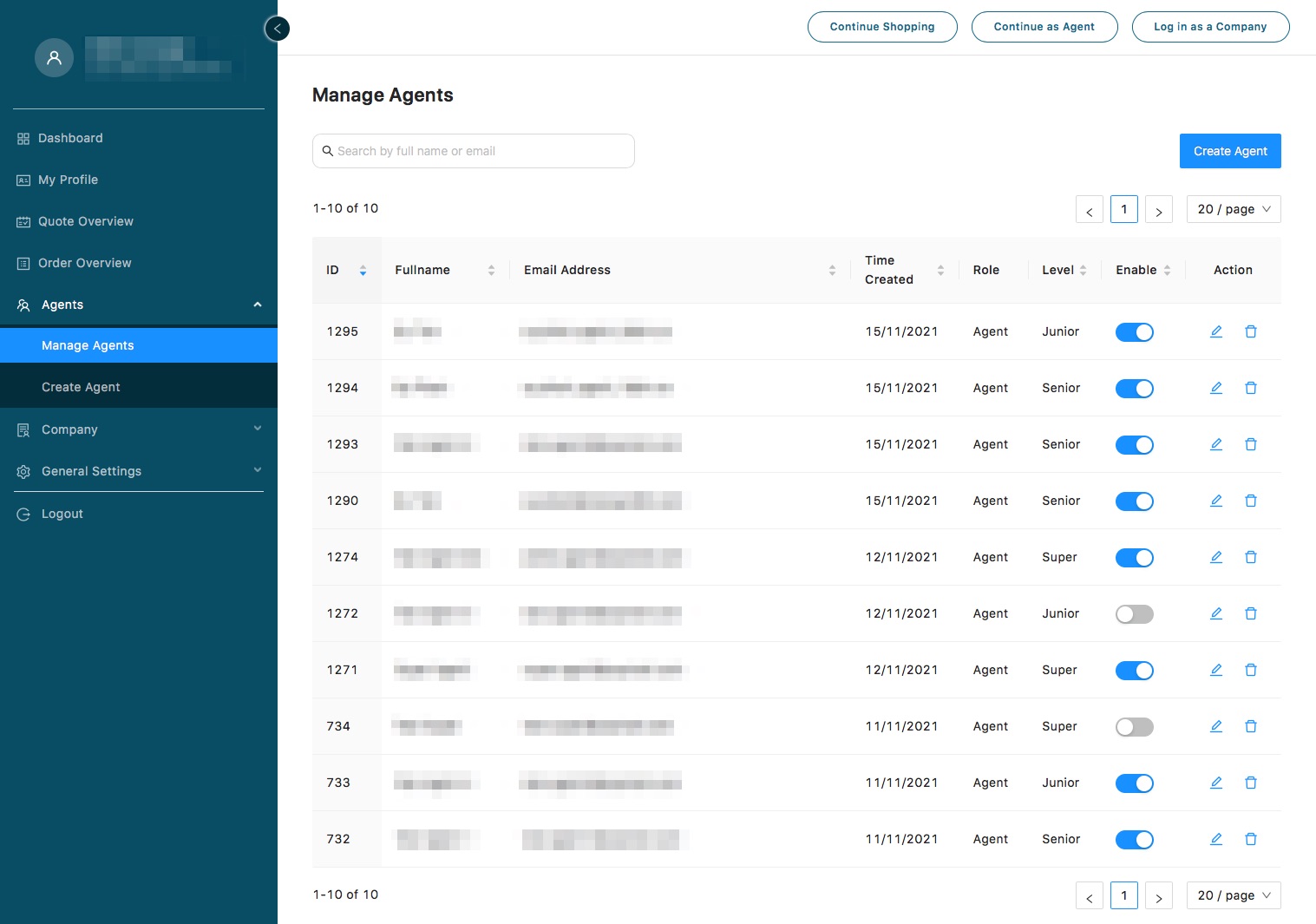Disable the toggle for agent 1293
Screen dimensions: 1316x924
(x=1134, y=445)
